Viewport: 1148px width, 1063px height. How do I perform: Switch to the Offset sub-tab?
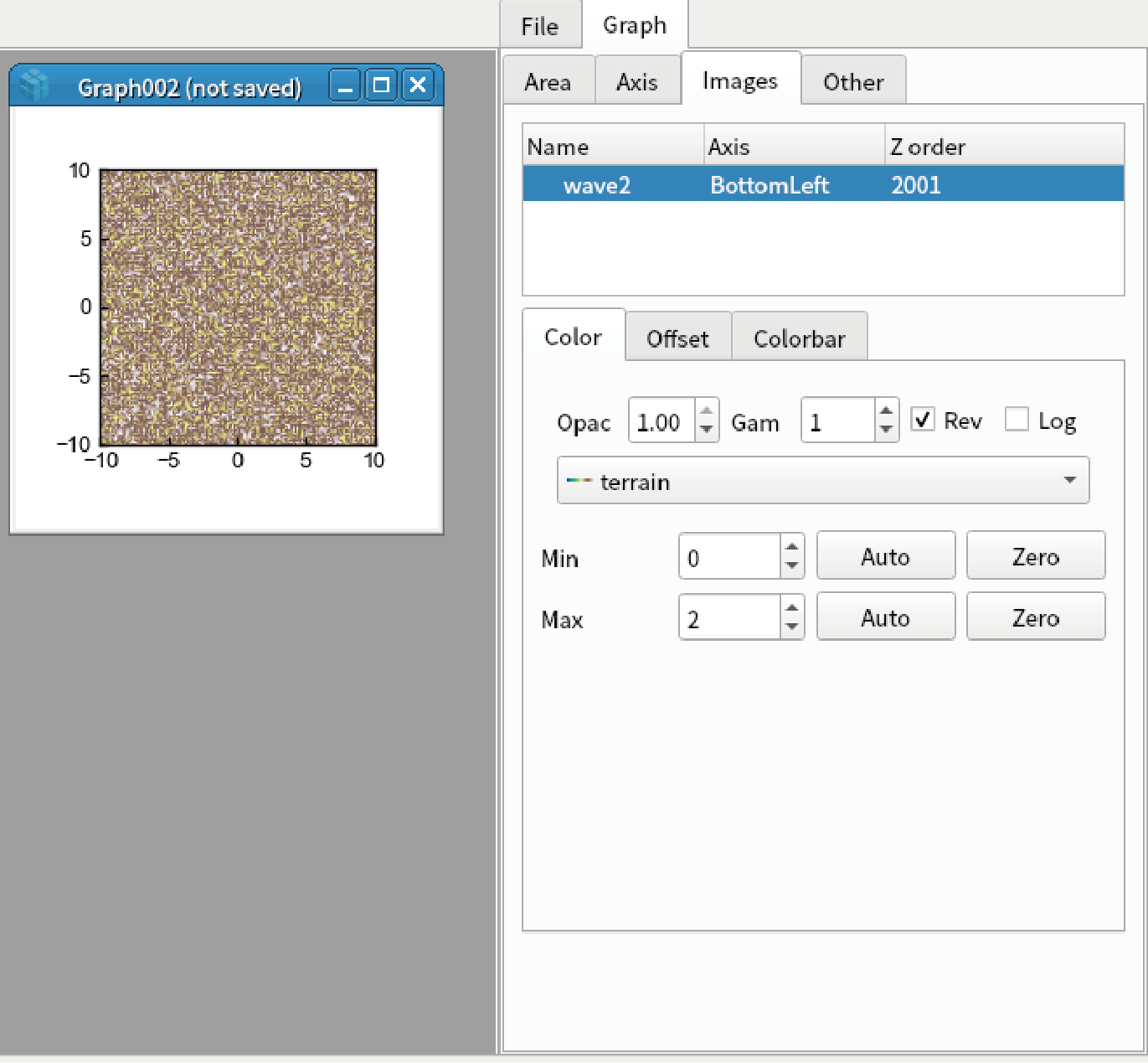(678, 338)
